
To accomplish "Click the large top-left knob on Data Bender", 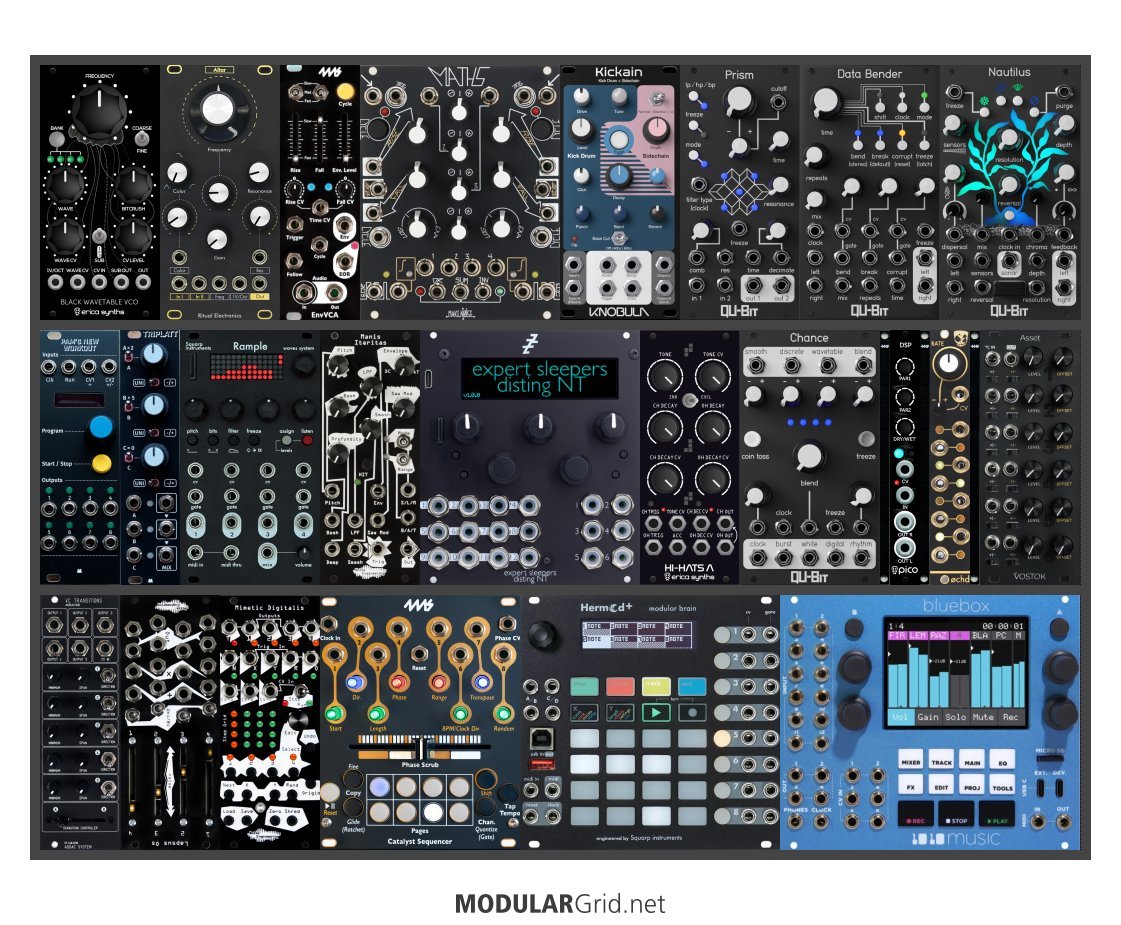I will 825,102.
